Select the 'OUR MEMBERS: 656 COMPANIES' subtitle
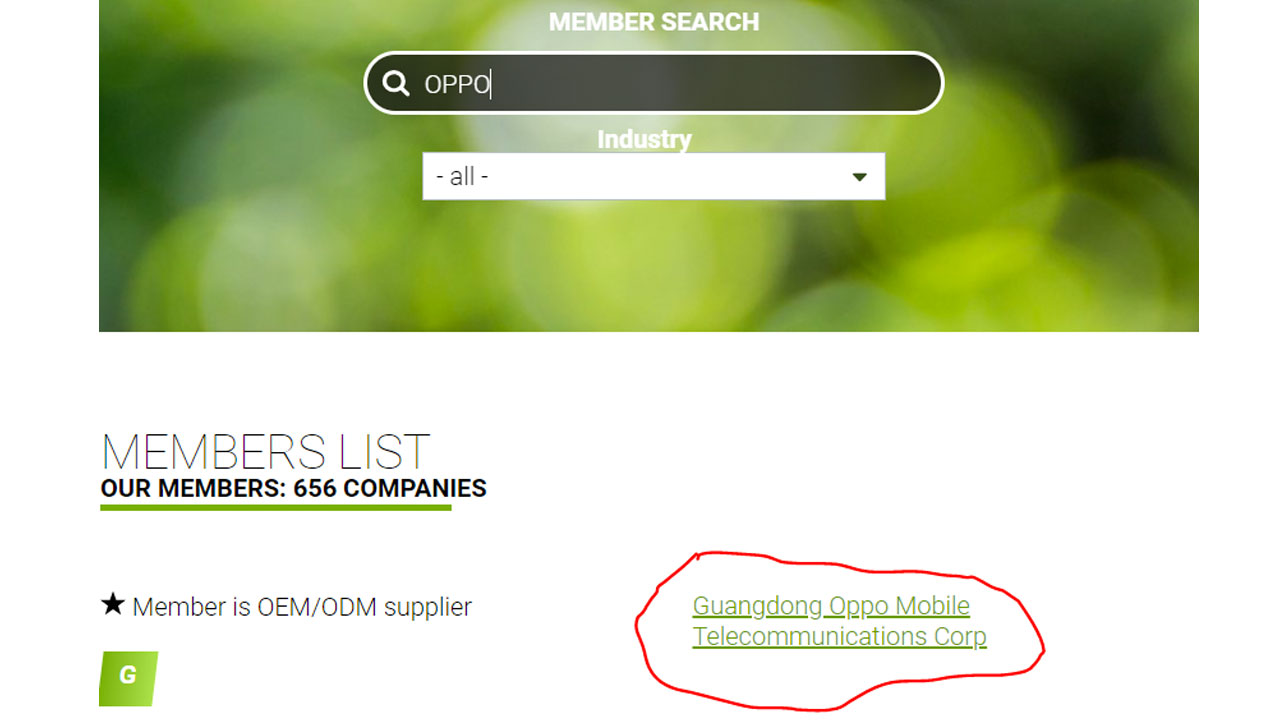 (294, 488)
